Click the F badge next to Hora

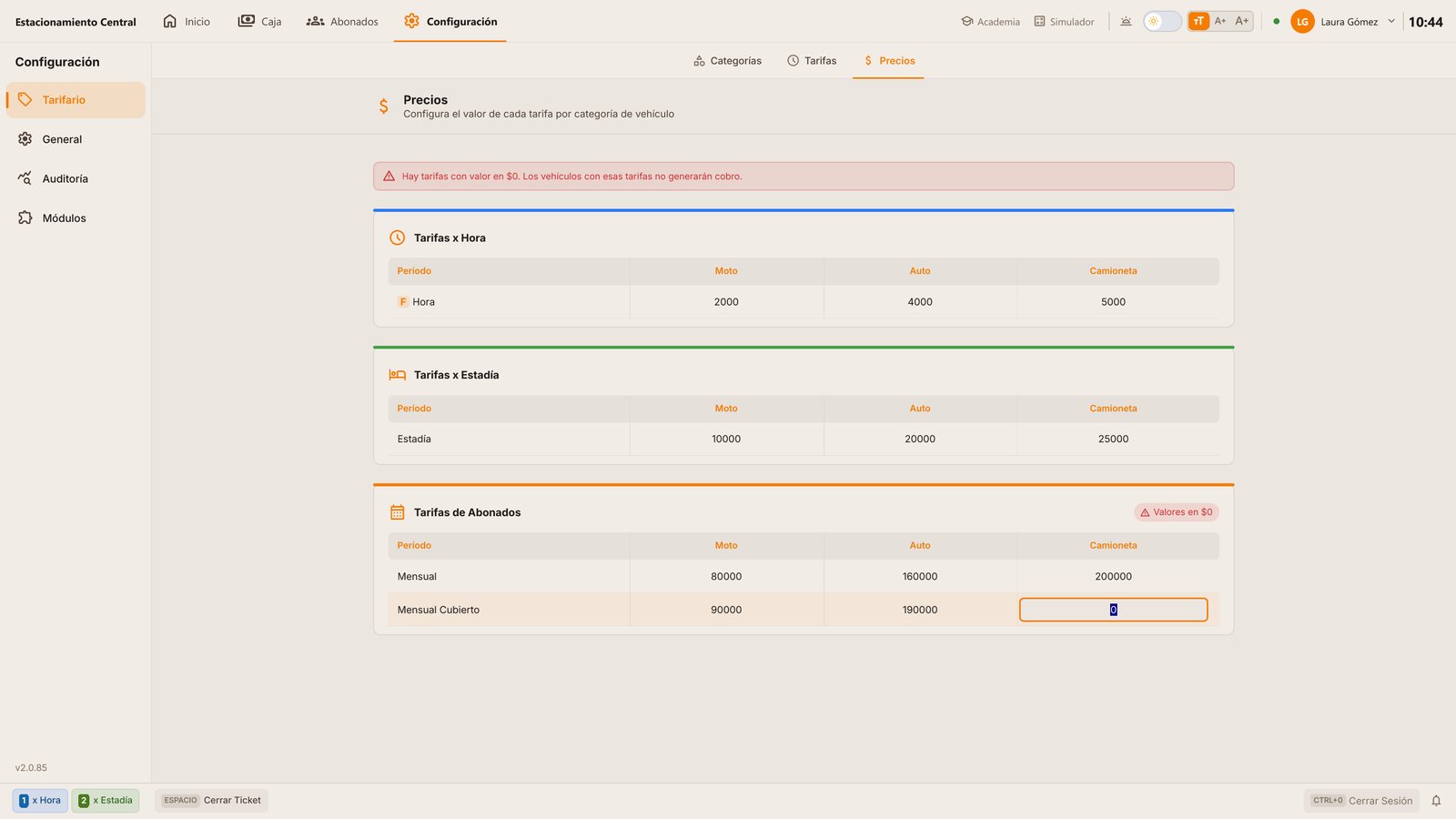[x=402, y=302]
